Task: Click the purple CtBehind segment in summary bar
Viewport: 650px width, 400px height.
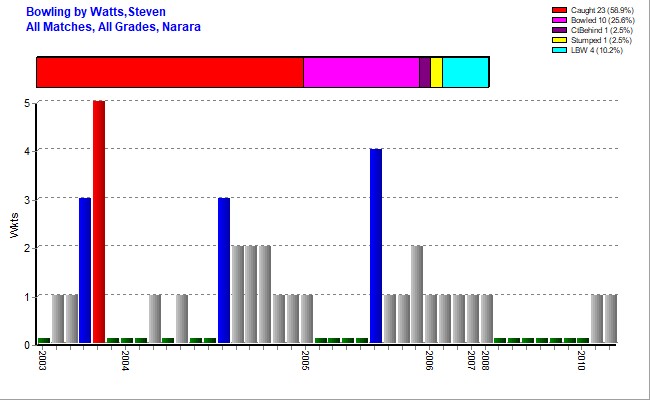Action: click(x=424, y=72)
